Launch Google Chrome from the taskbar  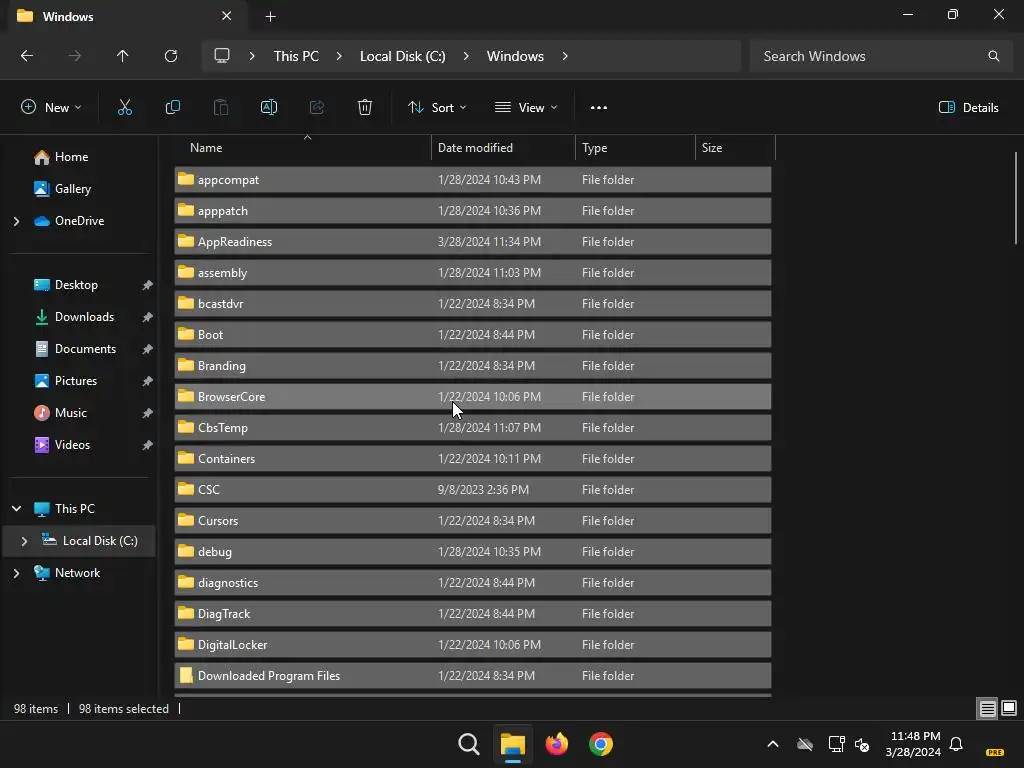[x=600, y=744]
